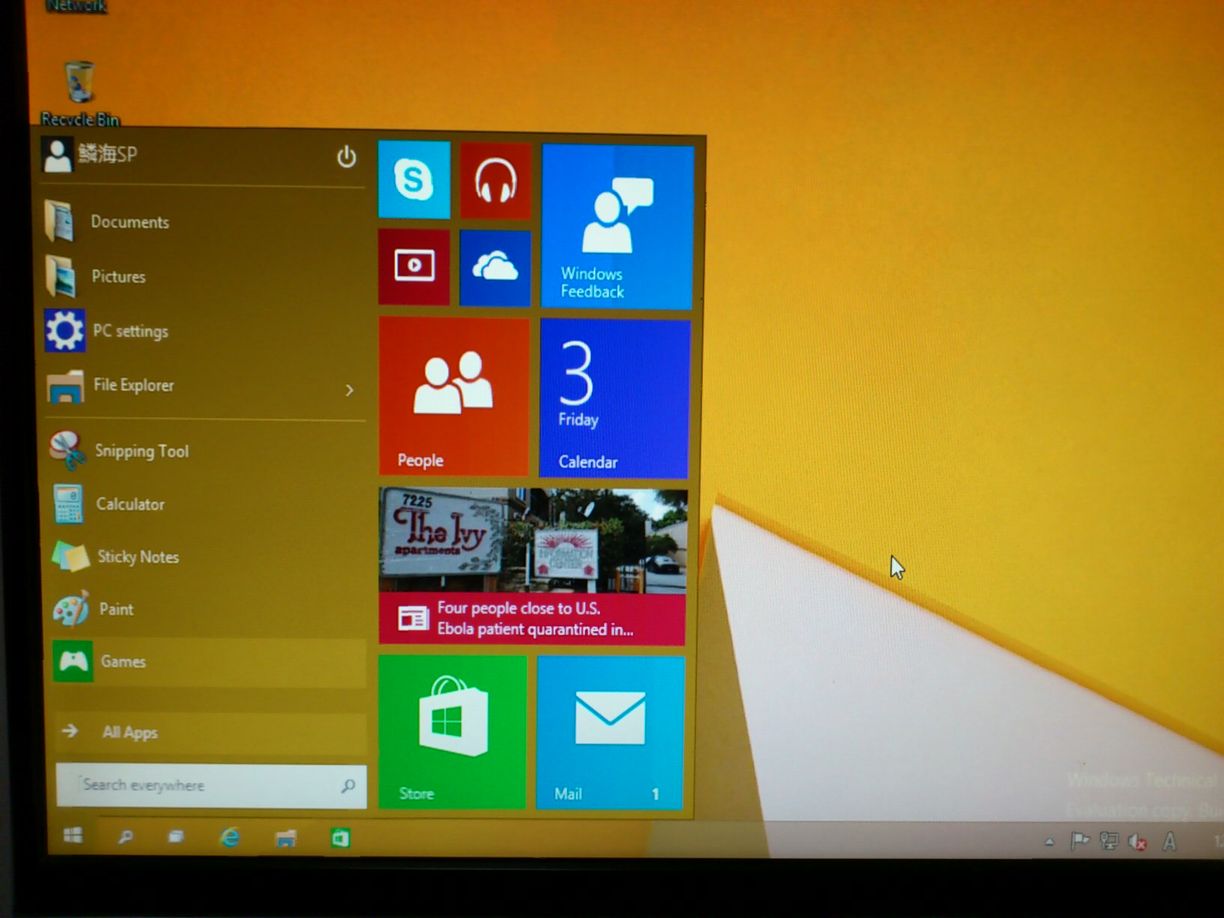Click the user account picture icon

point(58,155)
